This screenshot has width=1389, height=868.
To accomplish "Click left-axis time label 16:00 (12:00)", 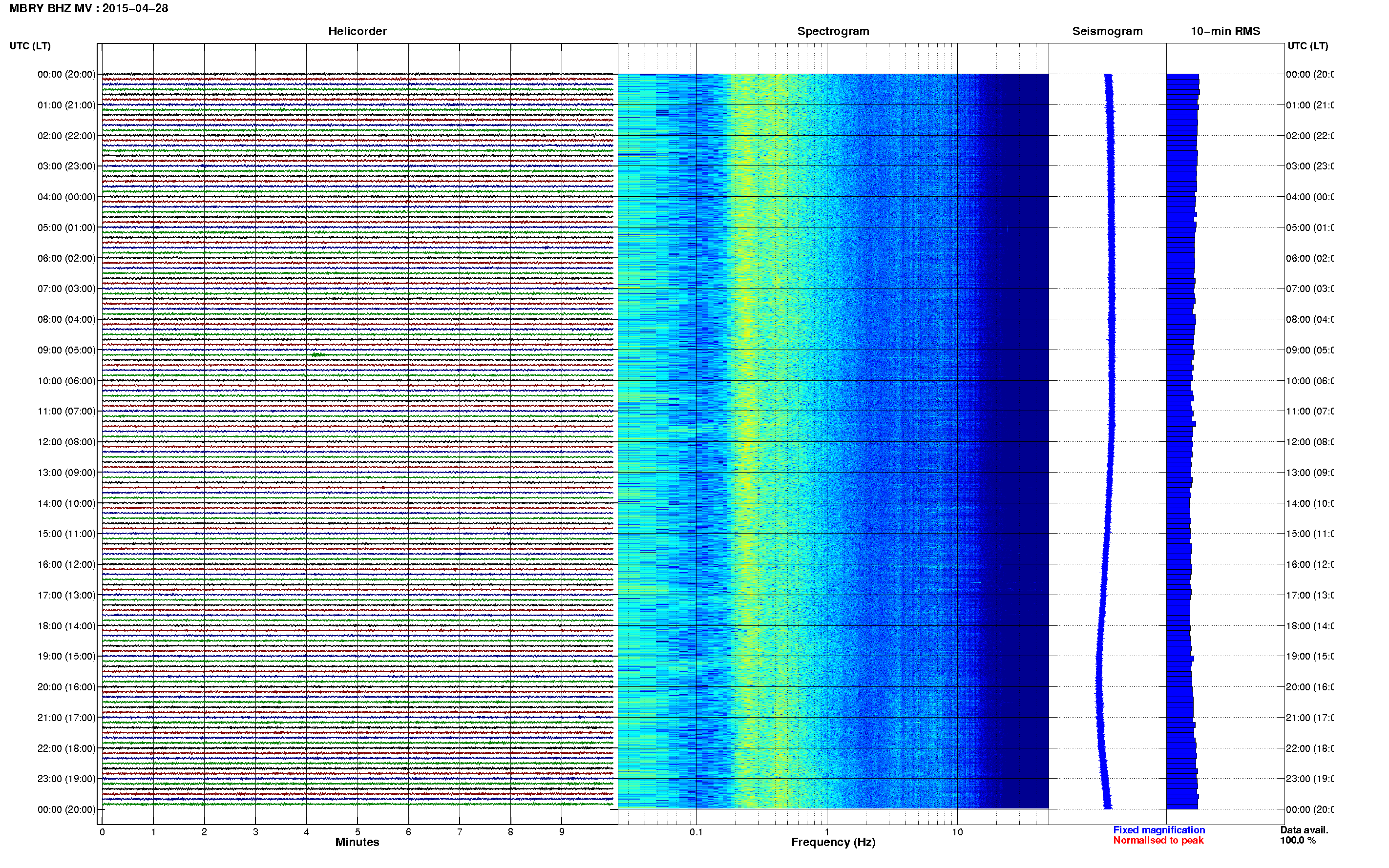I will pos(66,565).
